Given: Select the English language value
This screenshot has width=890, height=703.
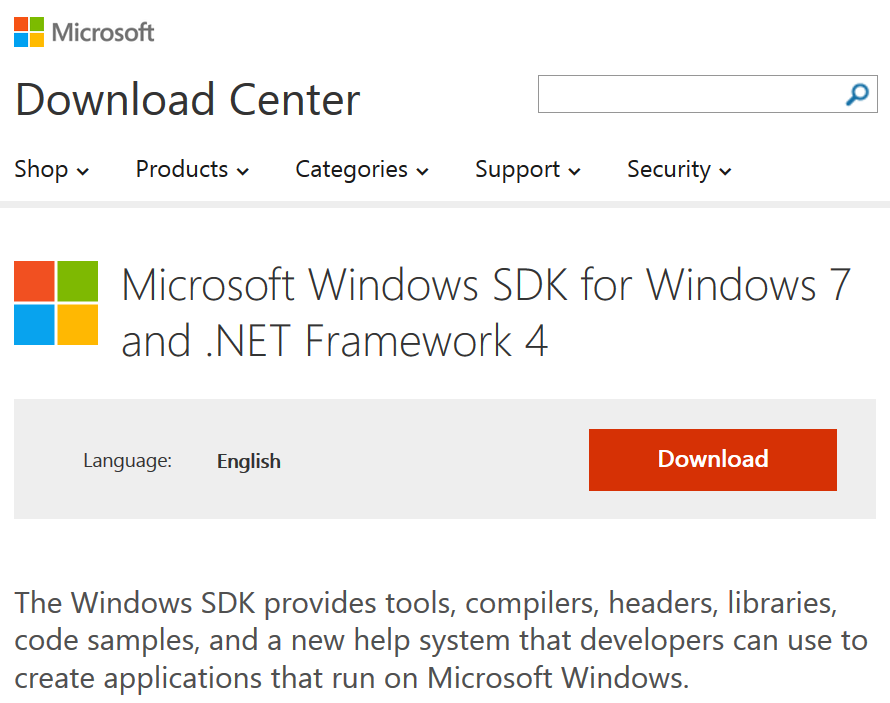Looking at the screenshot, I should [x=249, y=461].
